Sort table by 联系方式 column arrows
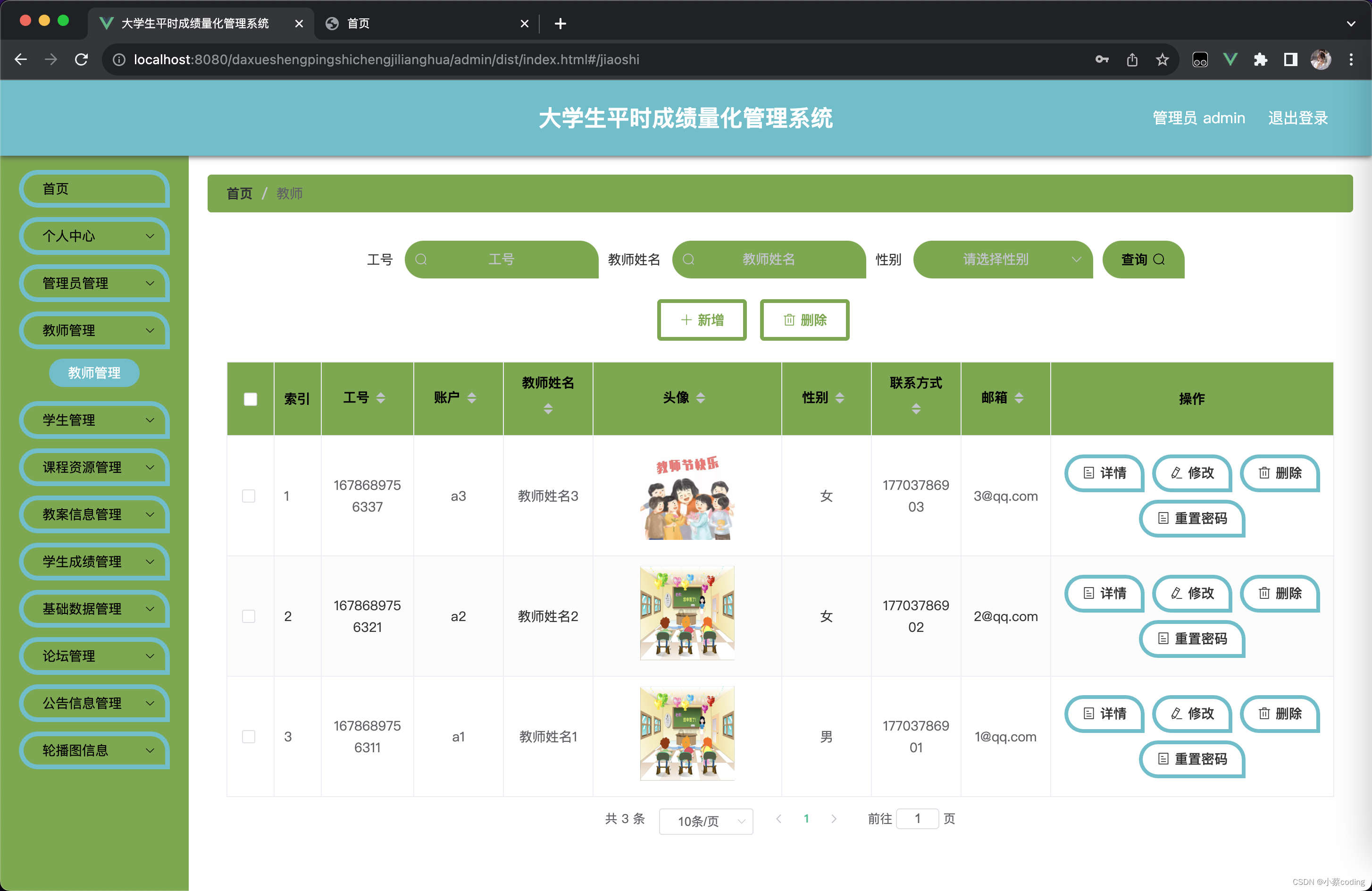This screenshot has width=1372, height=891. click(915, 409)
